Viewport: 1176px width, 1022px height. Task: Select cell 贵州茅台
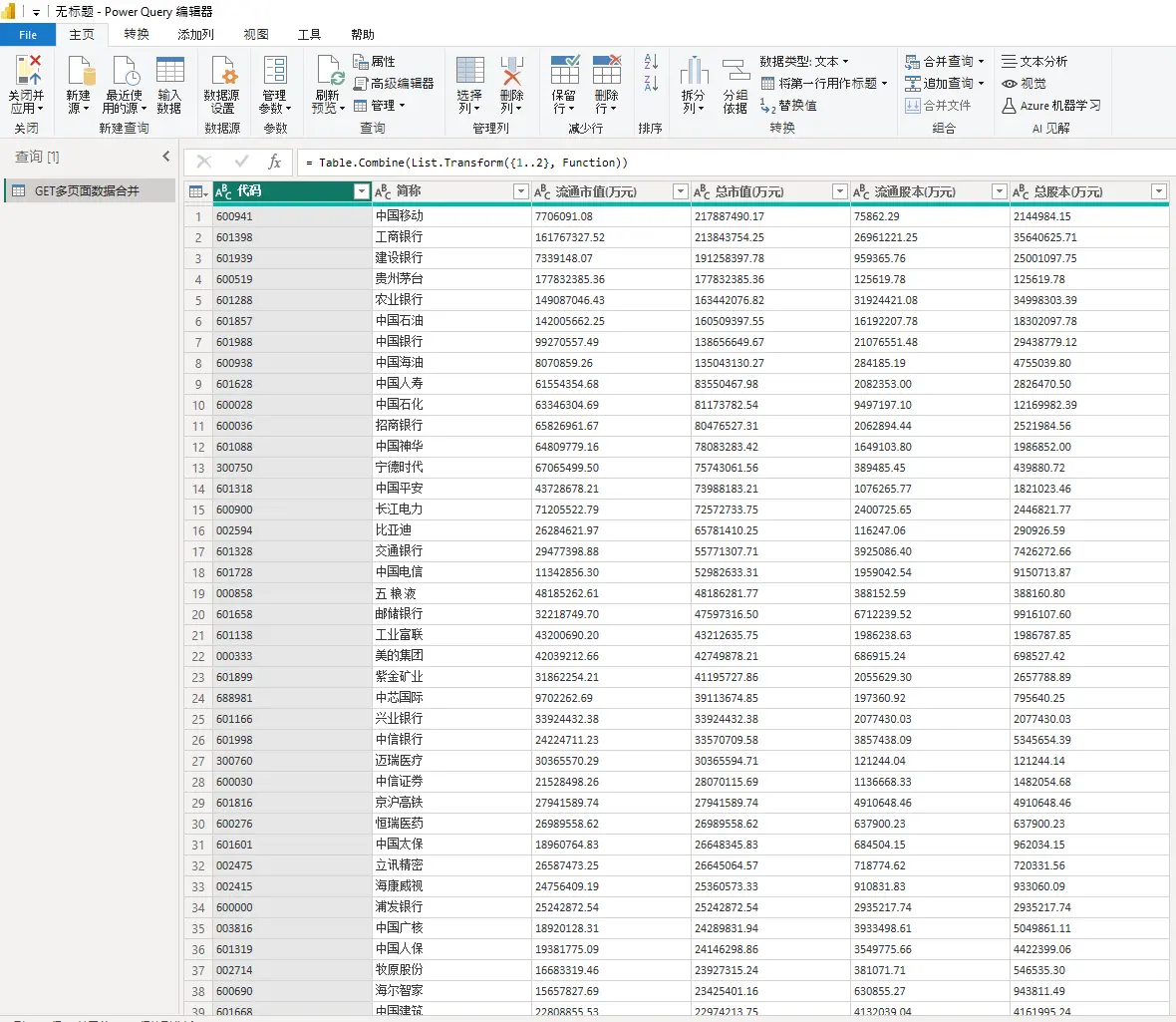point(451,279)
